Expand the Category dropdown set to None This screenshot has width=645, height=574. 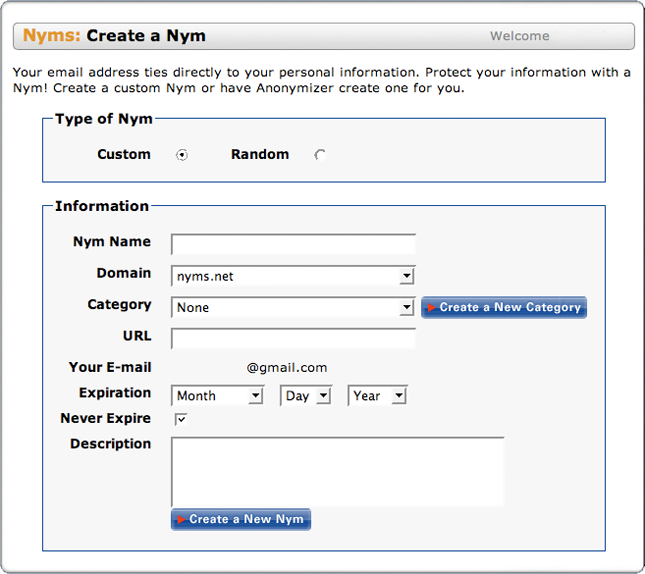point(293,307)
